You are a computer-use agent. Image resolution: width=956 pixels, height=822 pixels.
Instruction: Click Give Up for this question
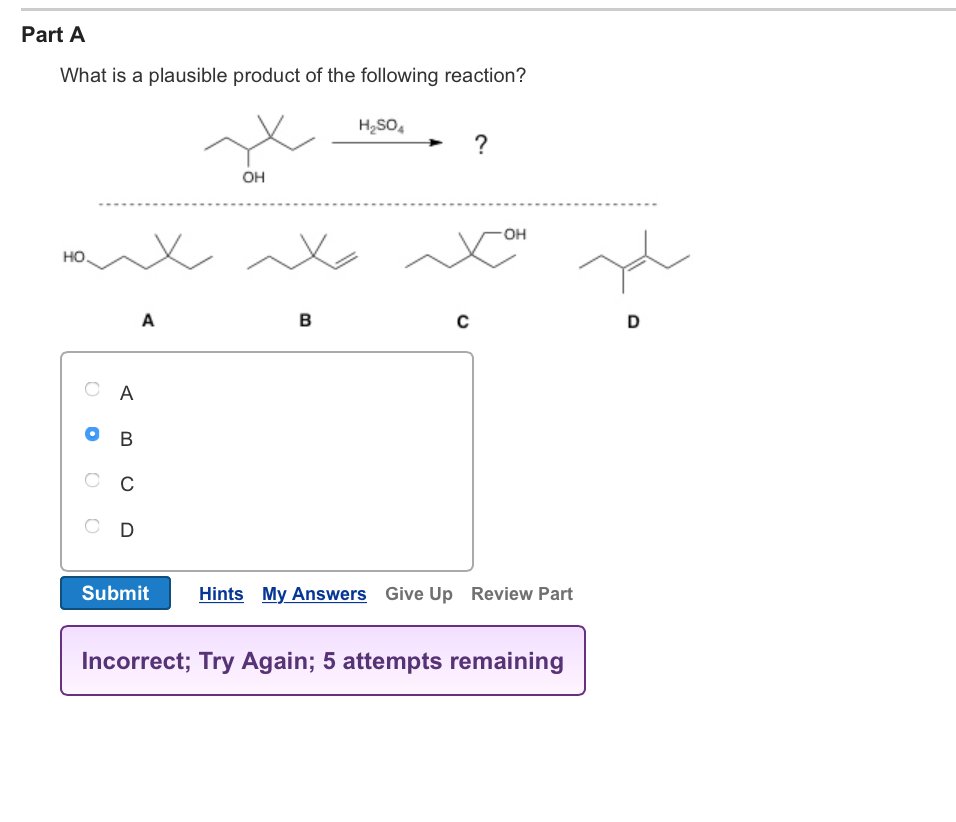pyautogui.click(x=419, y=593)
